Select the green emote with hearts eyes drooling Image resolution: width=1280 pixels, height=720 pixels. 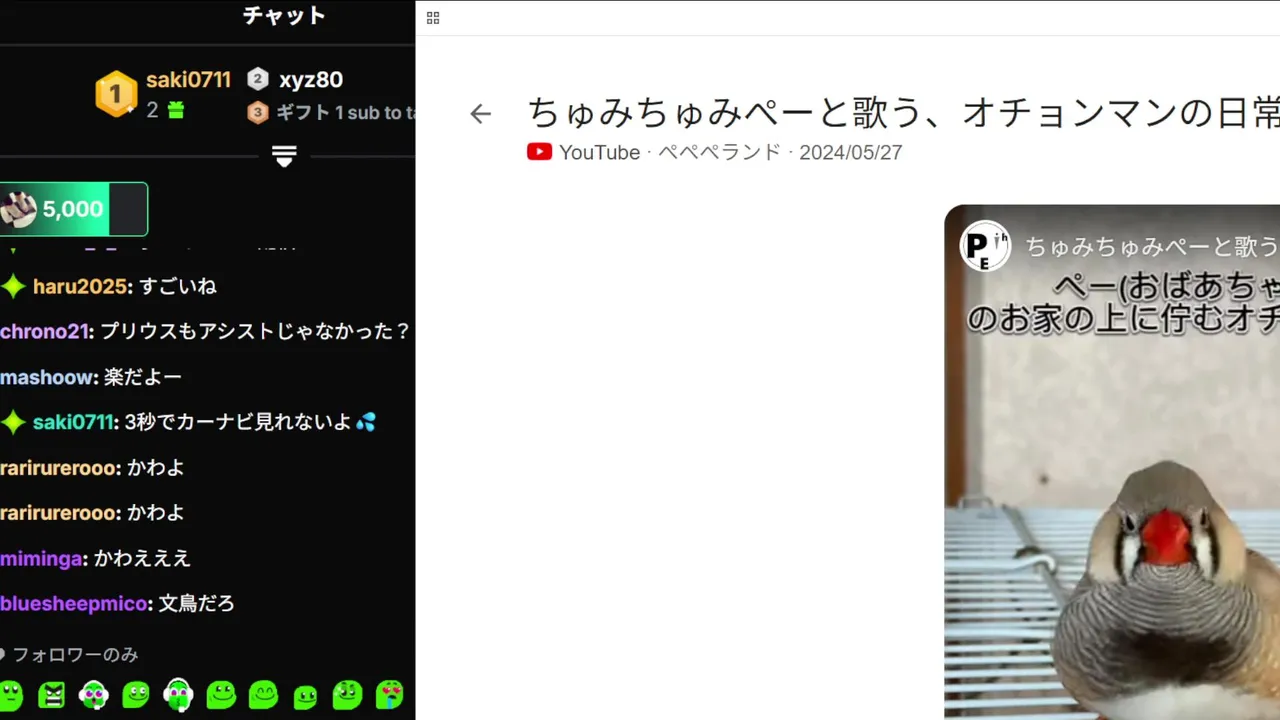(x=389, y=694)
